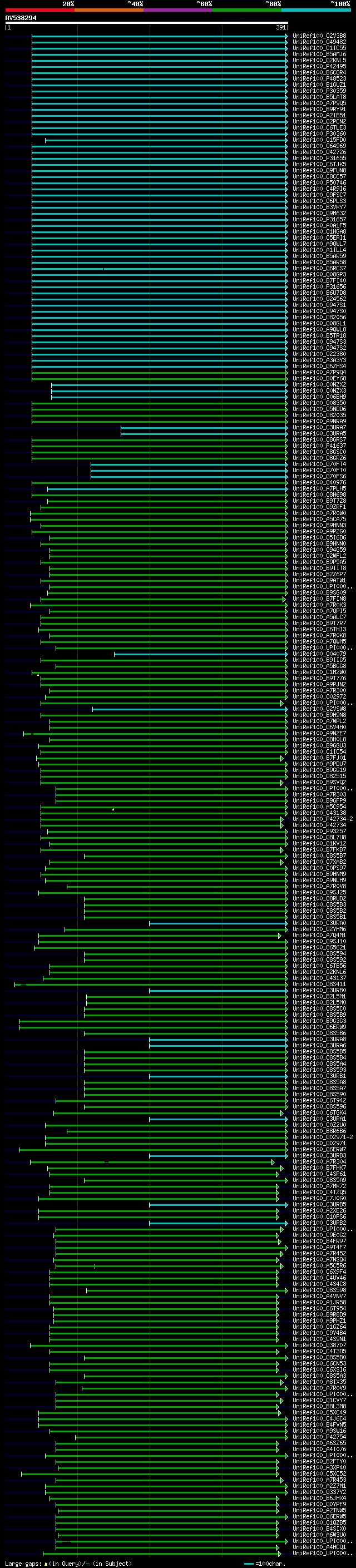This screenshot has width=356, height=1568.
Task: Open hit UniRef100_C3URA7
Action: (319, 427)
